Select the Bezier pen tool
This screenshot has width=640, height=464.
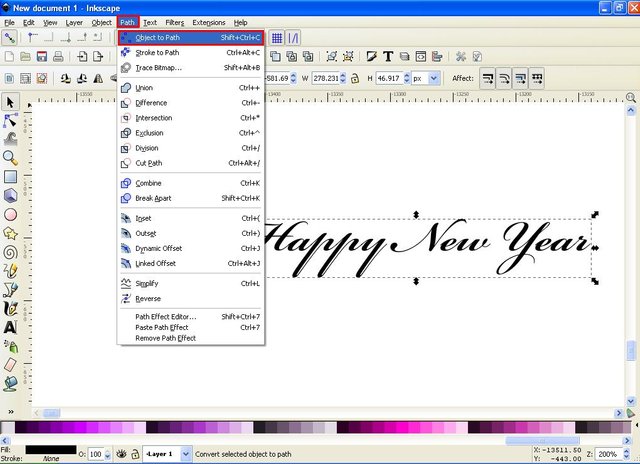pyautogui.click(x=10, y=289)
